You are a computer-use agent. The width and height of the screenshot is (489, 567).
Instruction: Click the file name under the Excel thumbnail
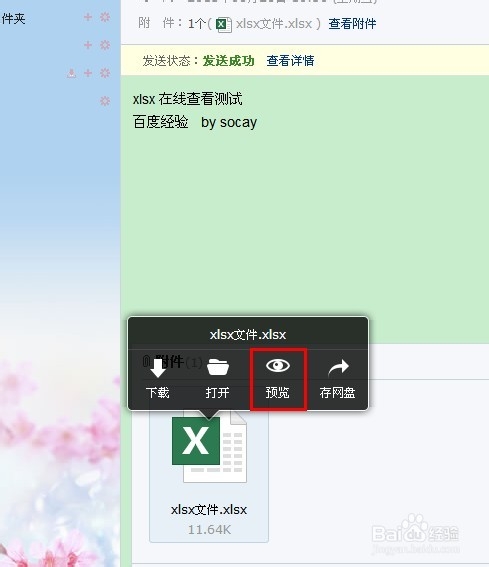tap(209, 510)
